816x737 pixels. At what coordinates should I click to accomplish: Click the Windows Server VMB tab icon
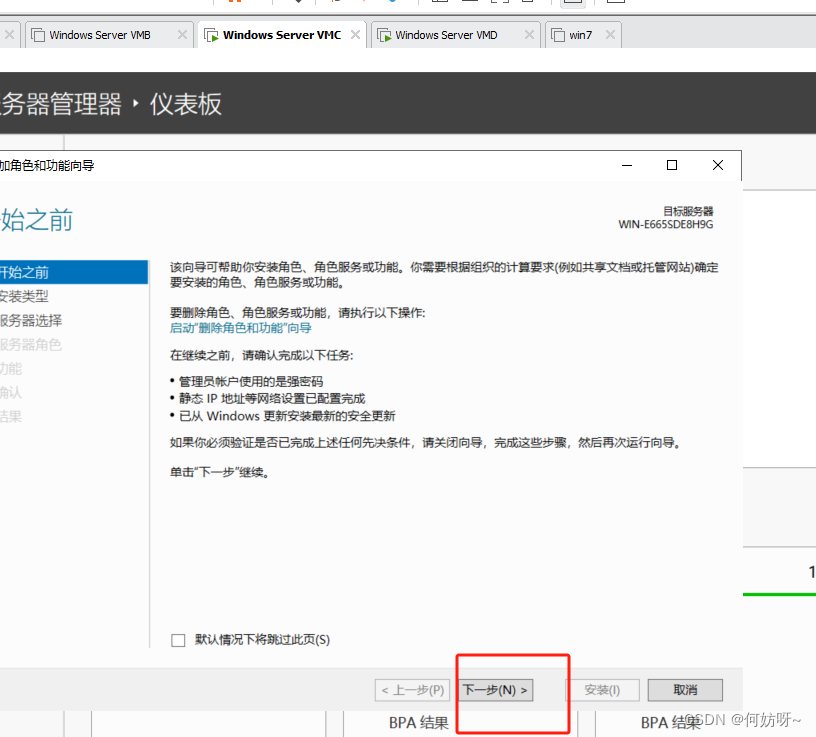point(37,35)
